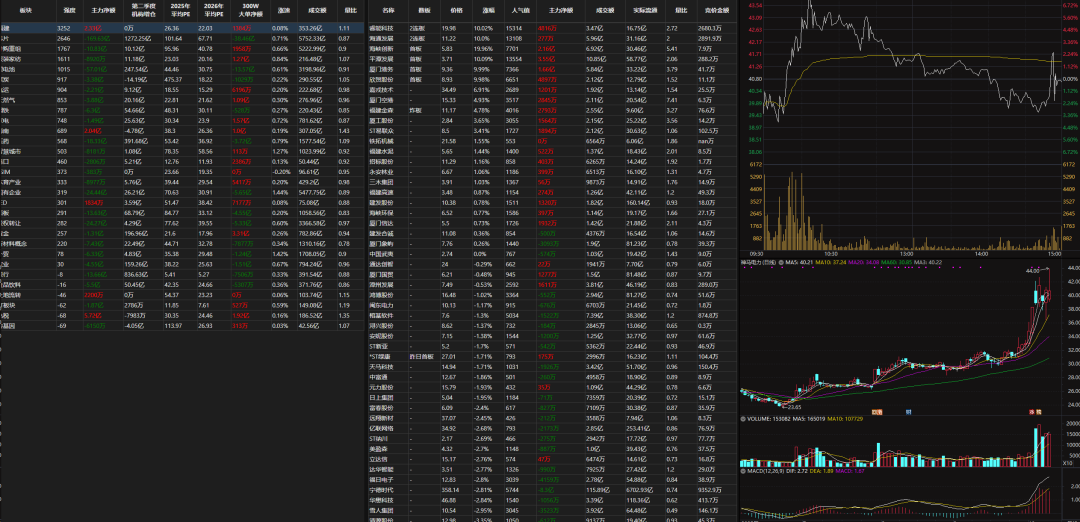Open settings icon beside 神马电力 K-line title
The height and width of the screenshot is (522, 1080).
point(781,264)
